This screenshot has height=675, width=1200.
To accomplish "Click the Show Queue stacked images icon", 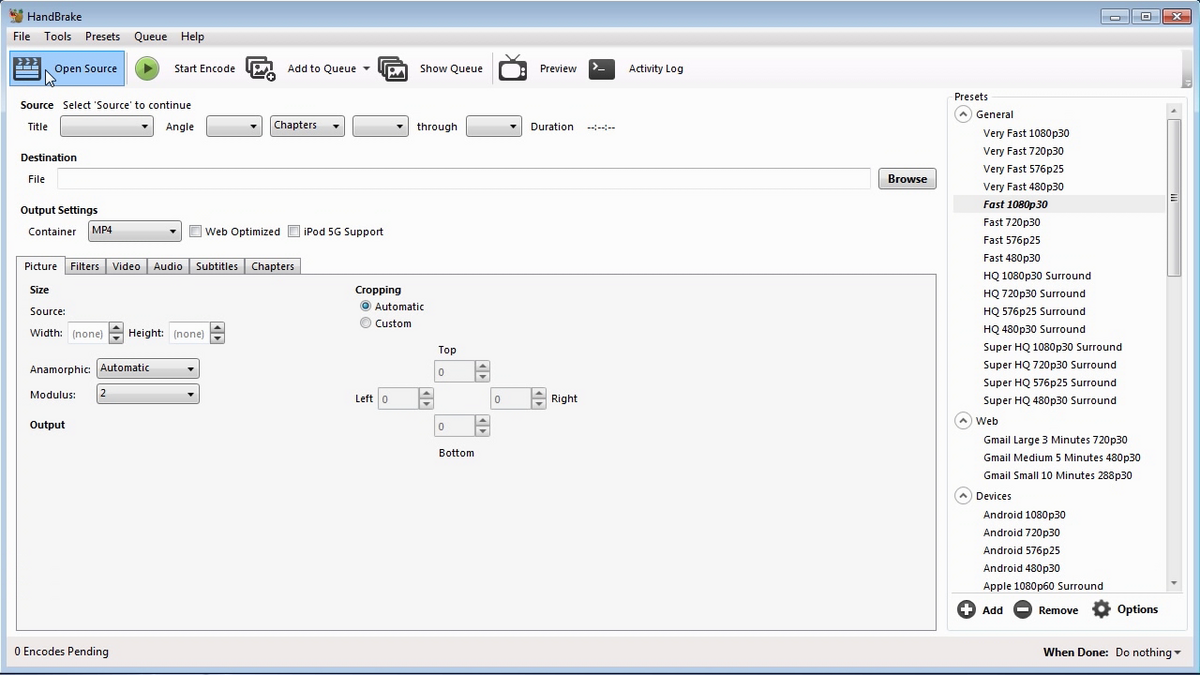I will 392,68.
